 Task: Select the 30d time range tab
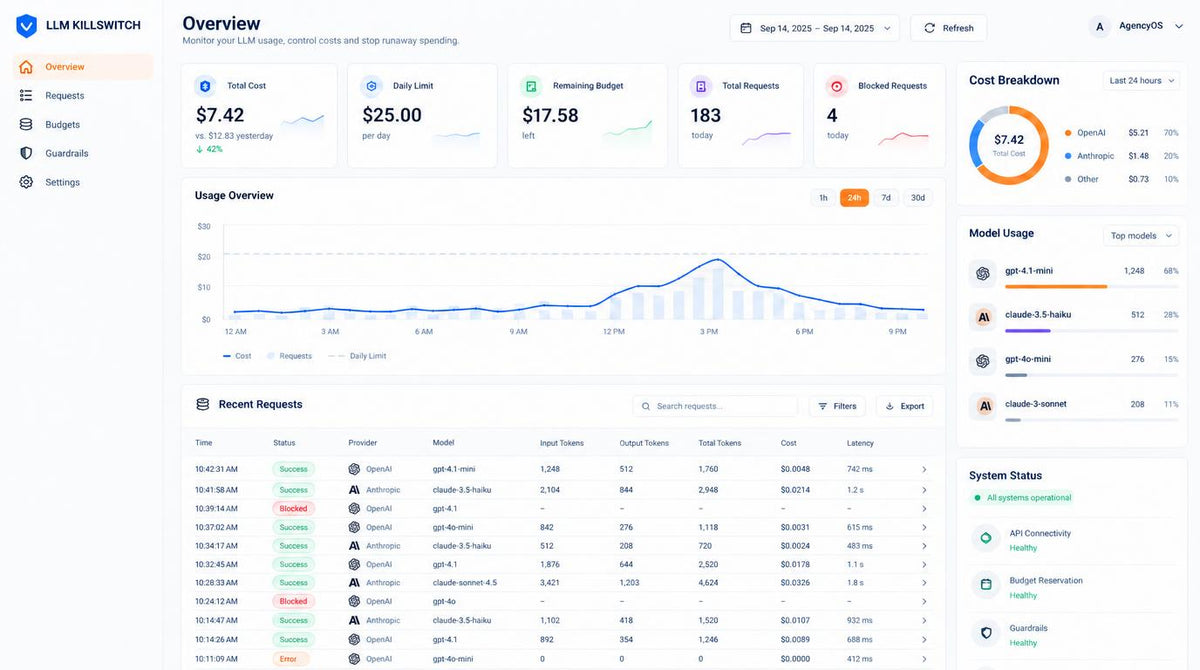tap(918, 198)
